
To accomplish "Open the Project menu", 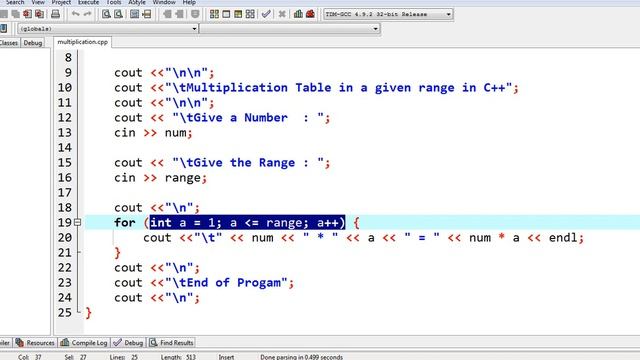I will [61, 2].
